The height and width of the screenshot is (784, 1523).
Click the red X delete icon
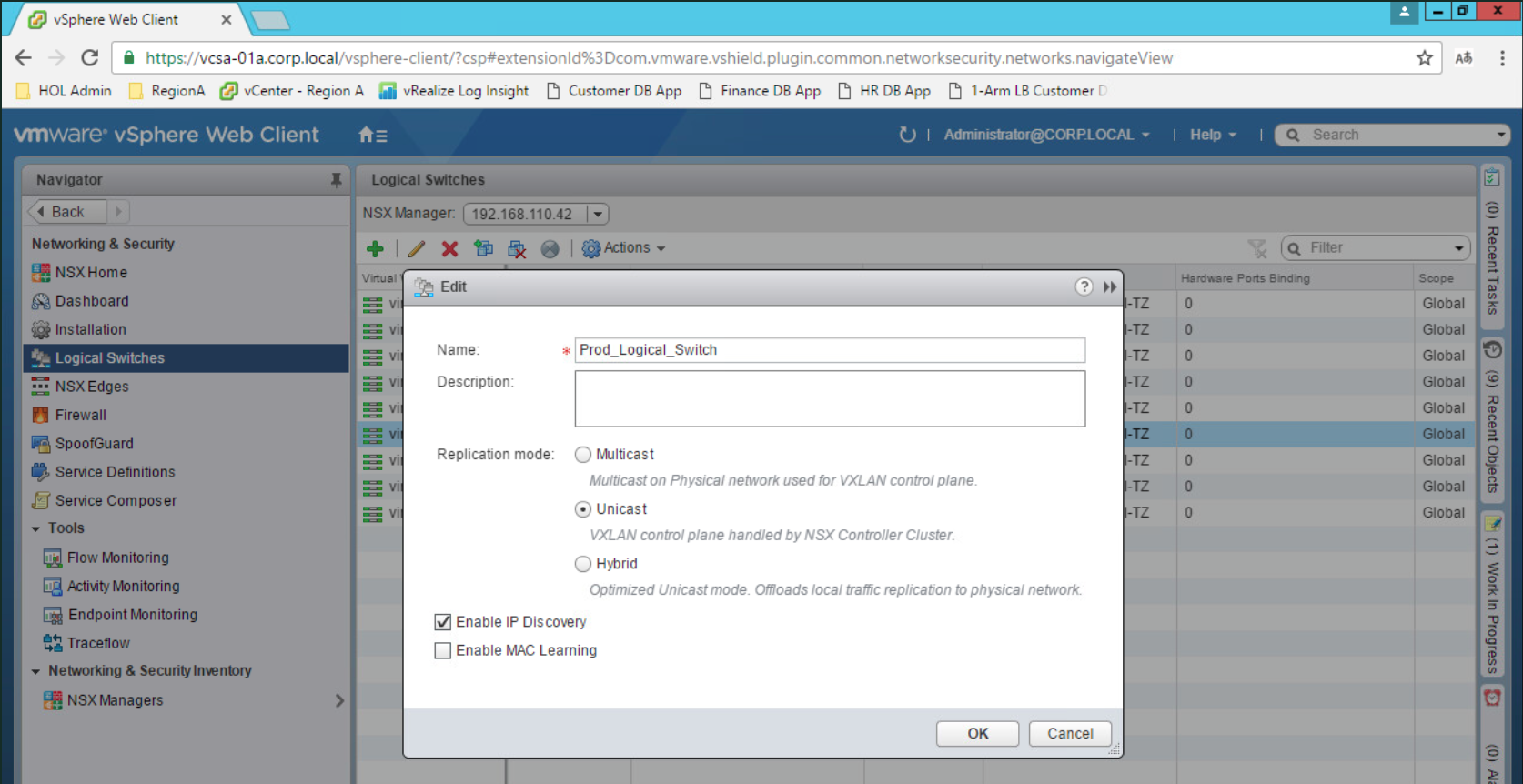449,248
